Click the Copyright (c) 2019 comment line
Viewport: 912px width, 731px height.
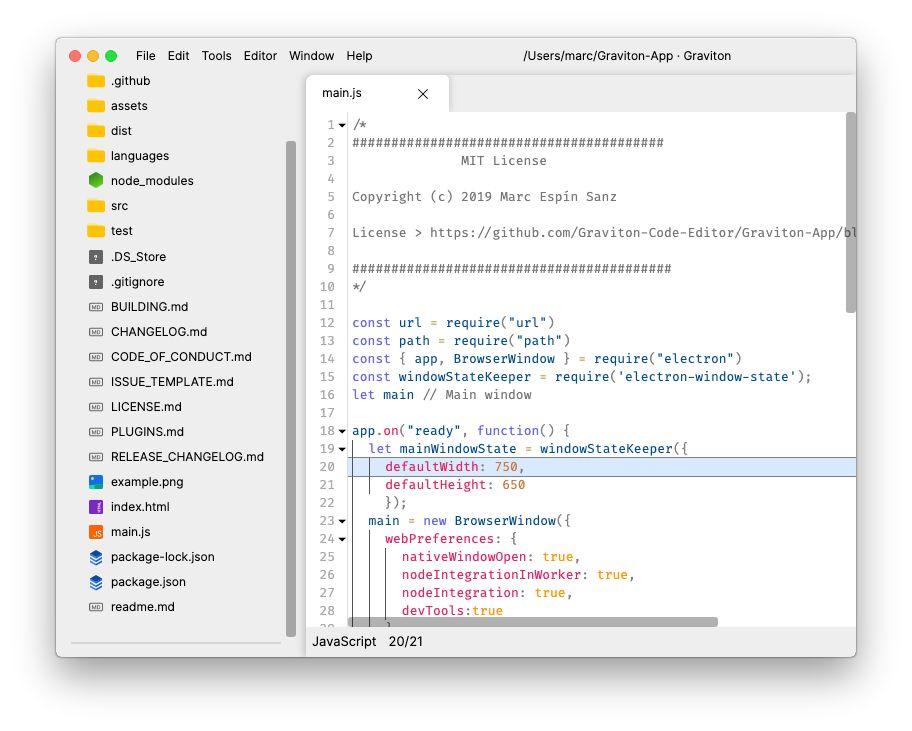[484, 197]
